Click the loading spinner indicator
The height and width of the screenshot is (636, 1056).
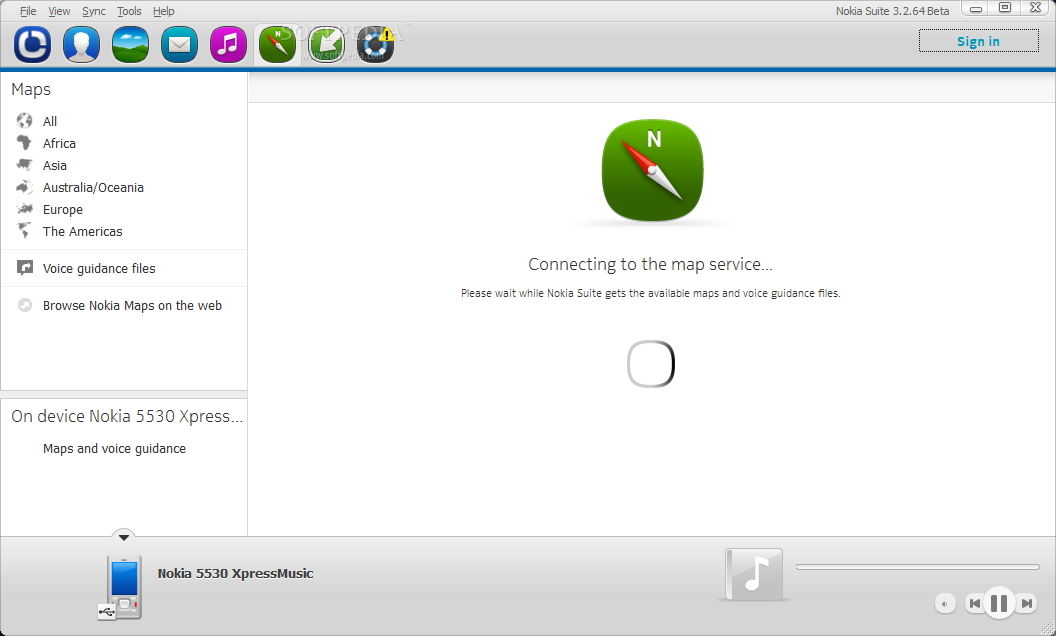651,364
